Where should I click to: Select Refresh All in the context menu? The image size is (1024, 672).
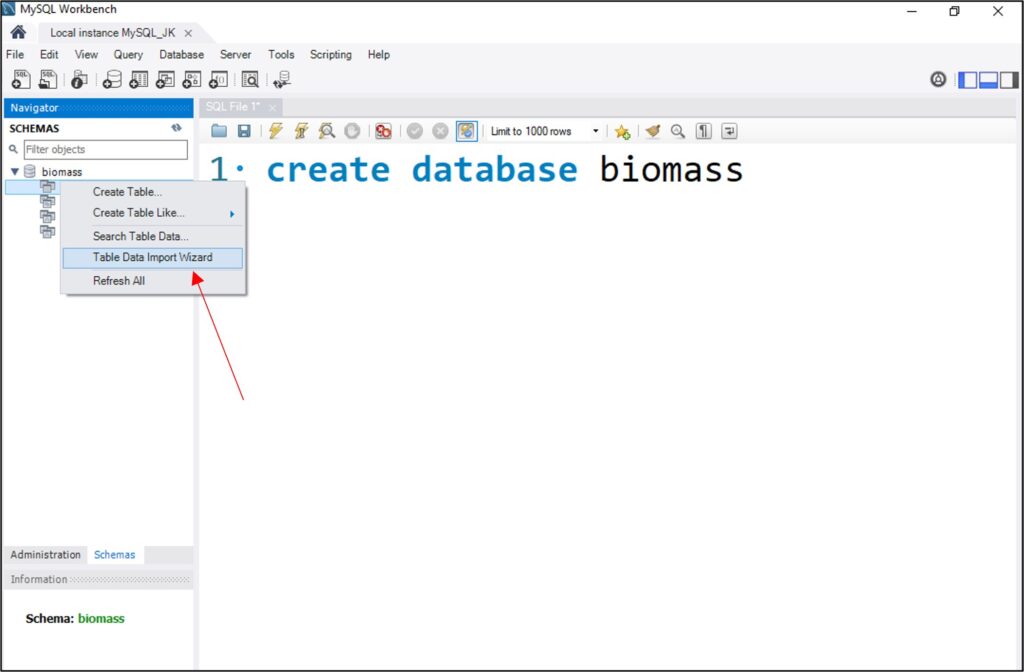click(119, 281)
